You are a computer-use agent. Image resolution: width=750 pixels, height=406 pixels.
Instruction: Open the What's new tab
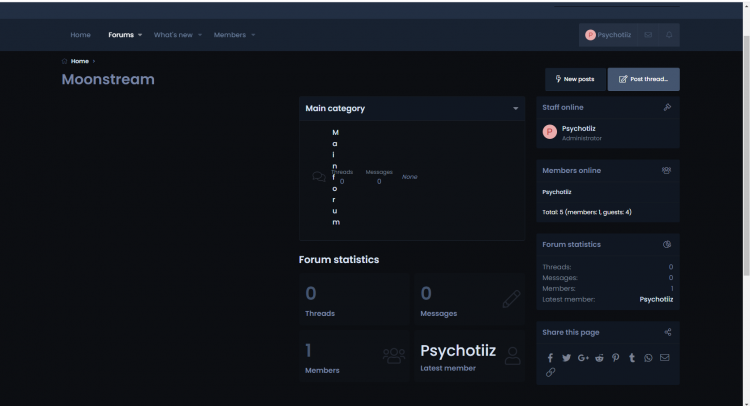pos(173,35)
